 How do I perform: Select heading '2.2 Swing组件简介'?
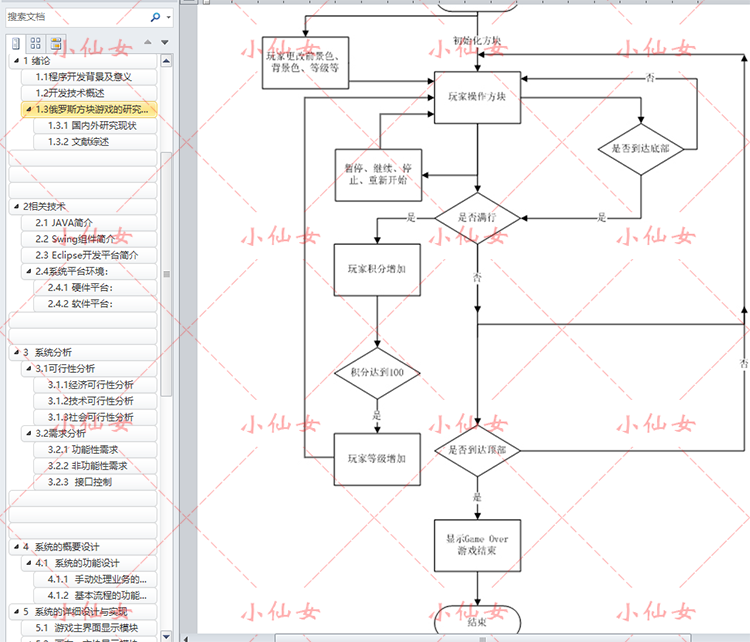(x=89, y=239)
